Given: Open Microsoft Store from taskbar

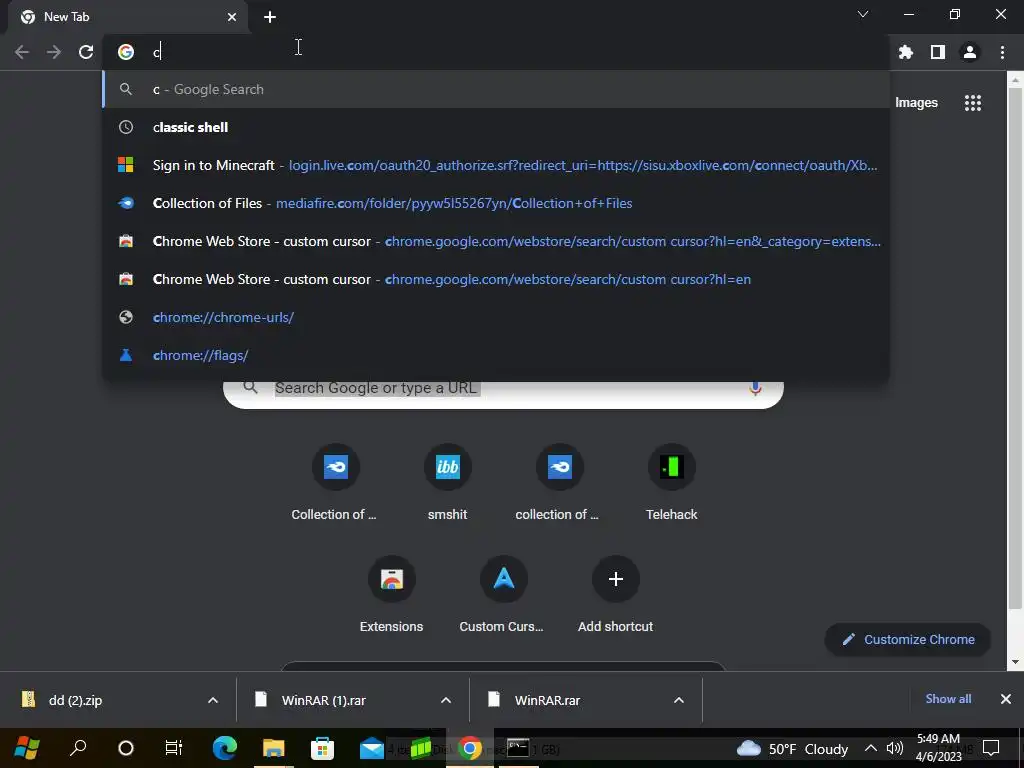Looking at the screenshot, I should click(x=323, y=748).
